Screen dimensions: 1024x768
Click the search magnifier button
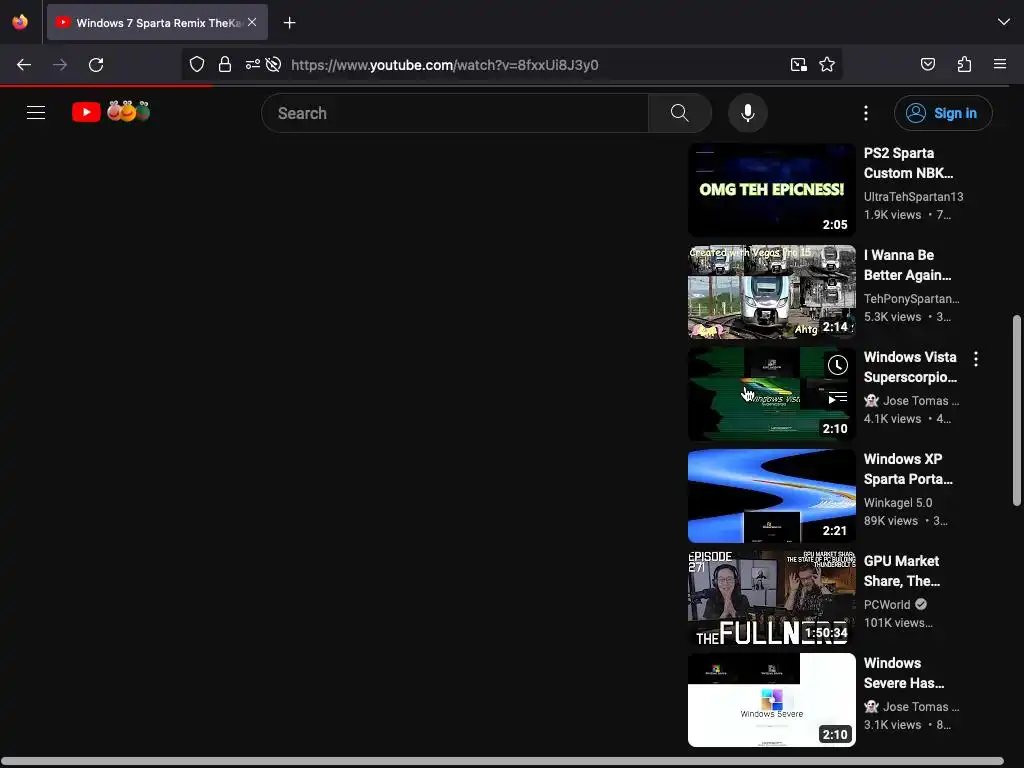pos(679,113)
